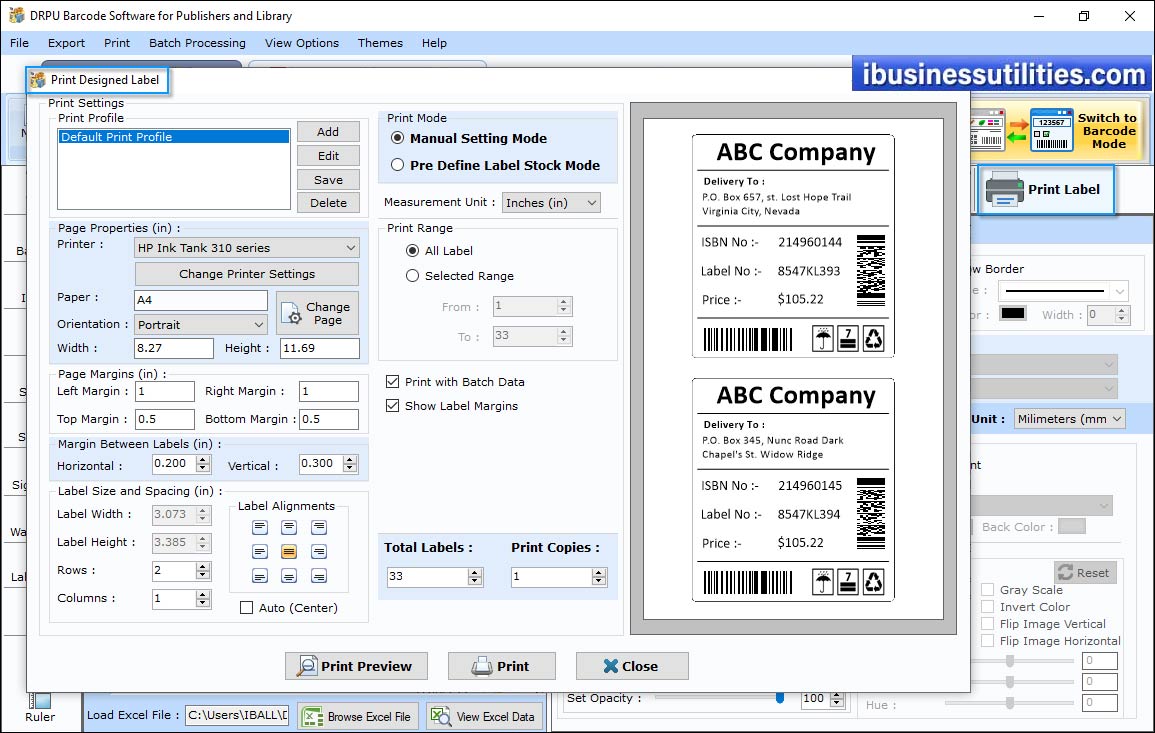Select Pre Define Label Stock Mode
This screenshot has width=1155, height=733.
click(x=398, y=165)
